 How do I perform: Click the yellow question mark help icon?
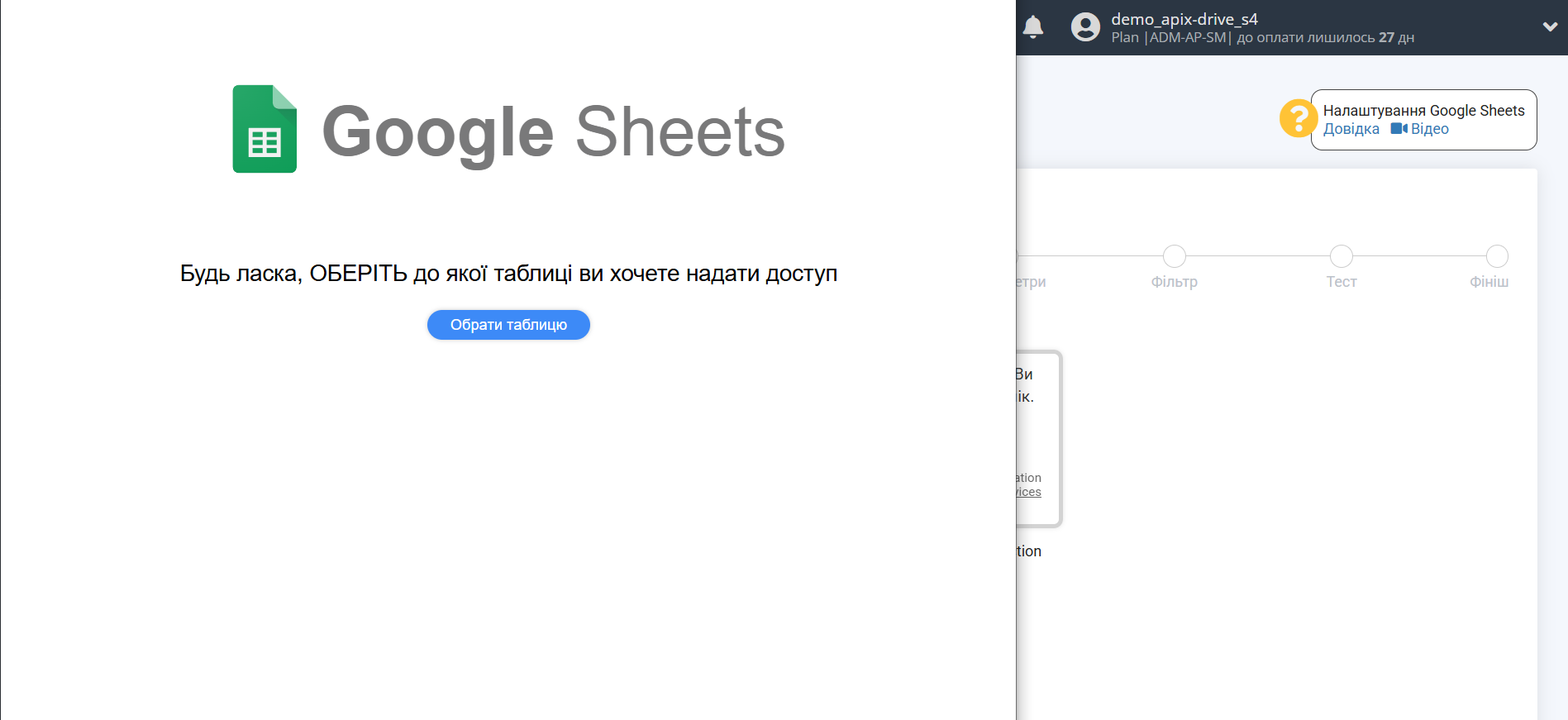(x=1299, y=118)
